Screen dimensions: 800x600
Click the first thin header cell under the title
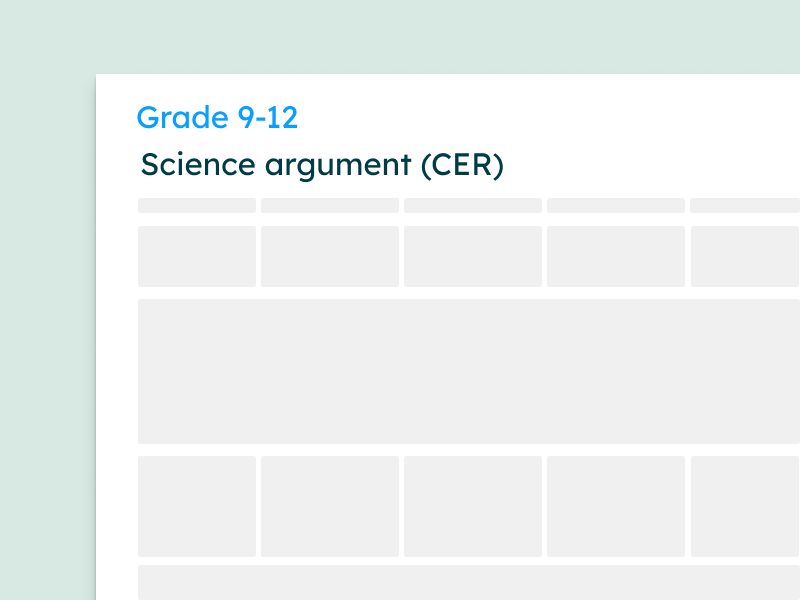point(197,206)
